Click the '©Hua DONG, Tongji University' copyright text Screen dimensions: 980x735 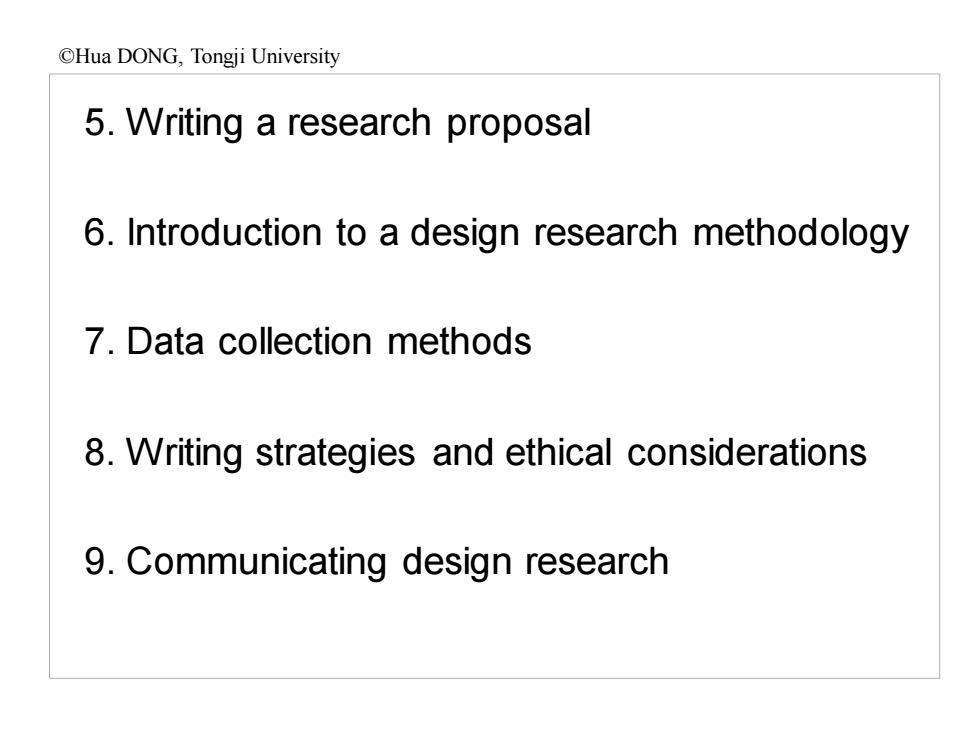pos(199,57)
